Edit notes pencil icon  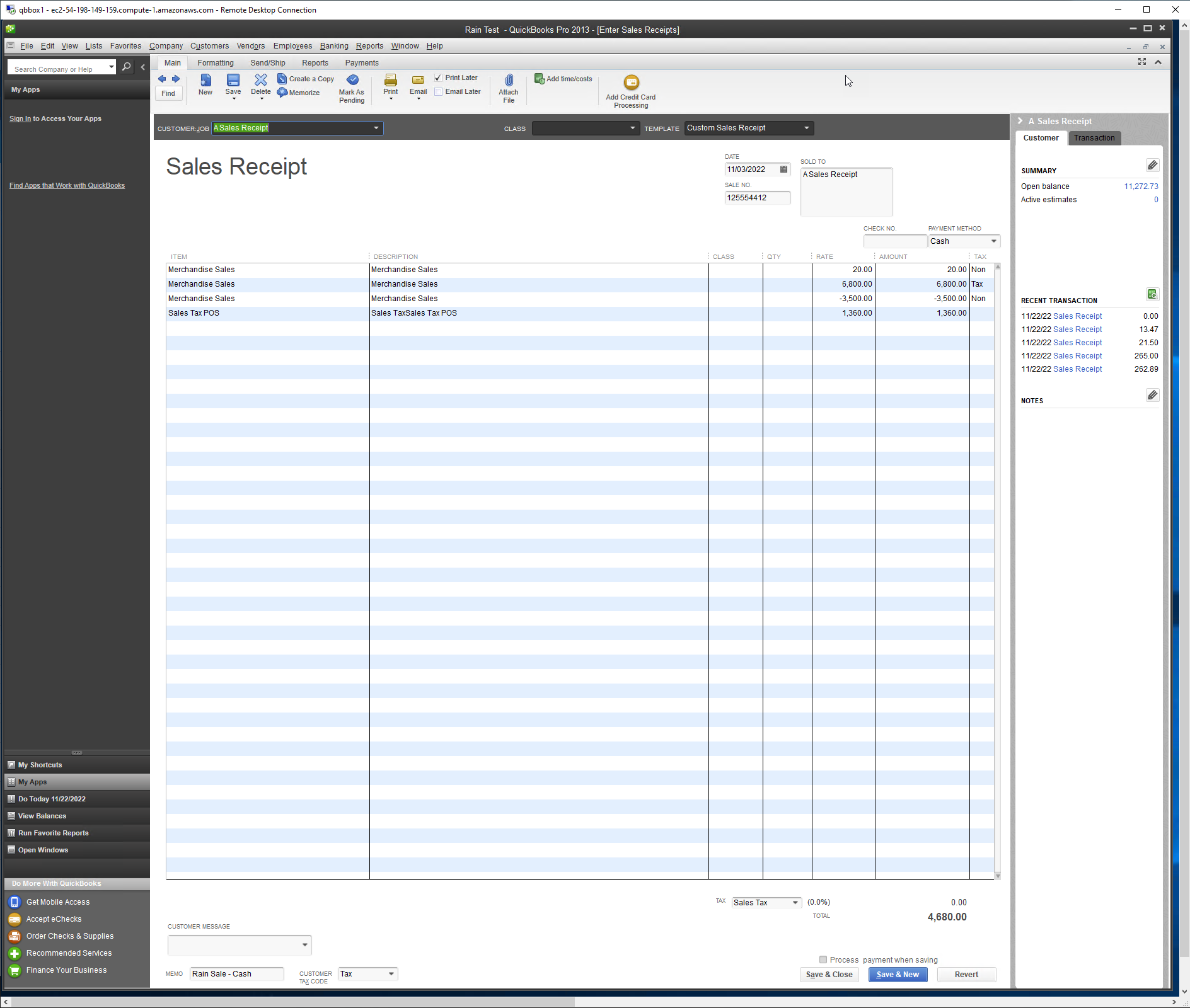coord(1152,395)
